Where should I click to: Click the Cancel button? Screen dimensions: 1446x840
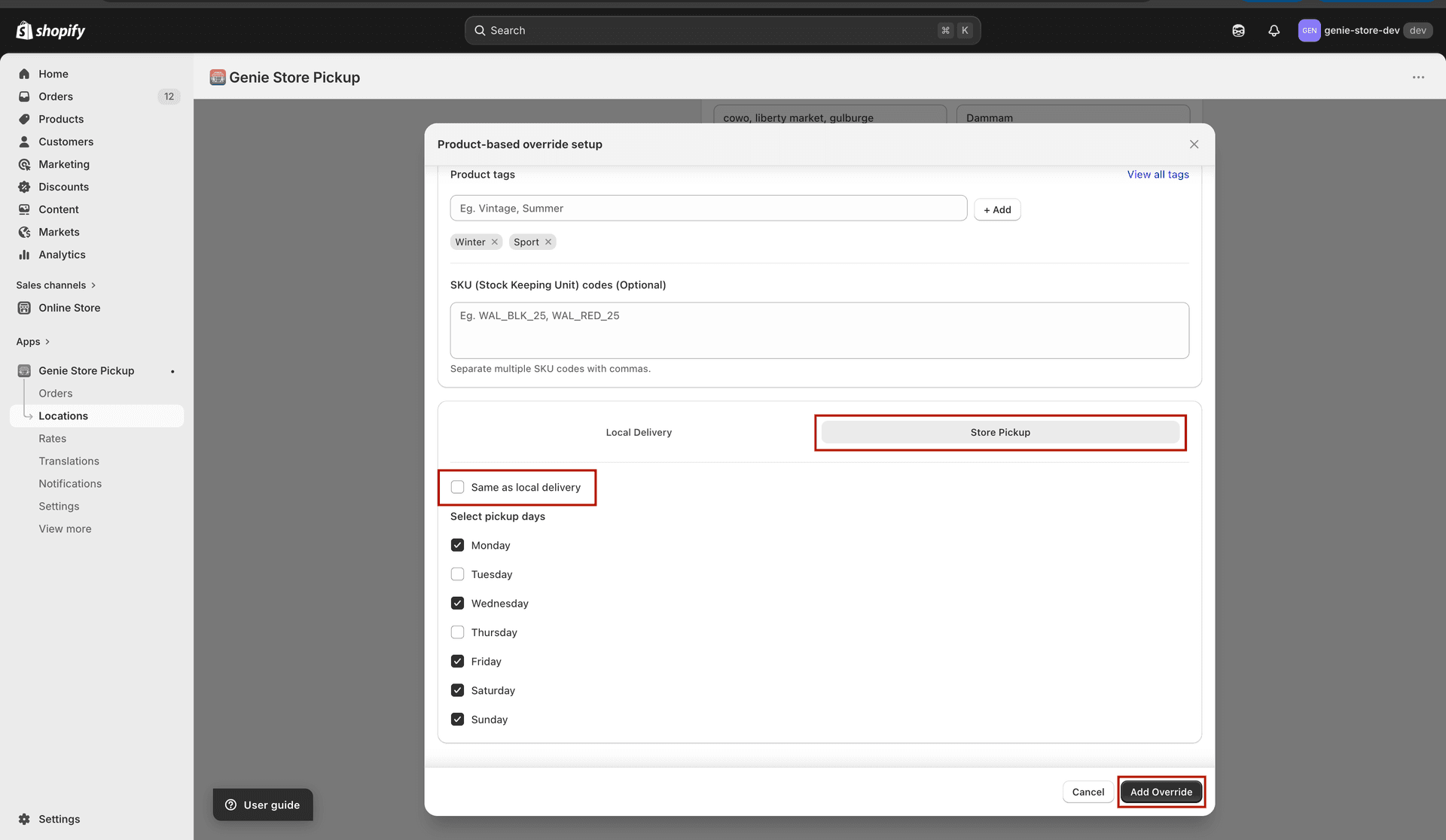tap(1088, 792)
